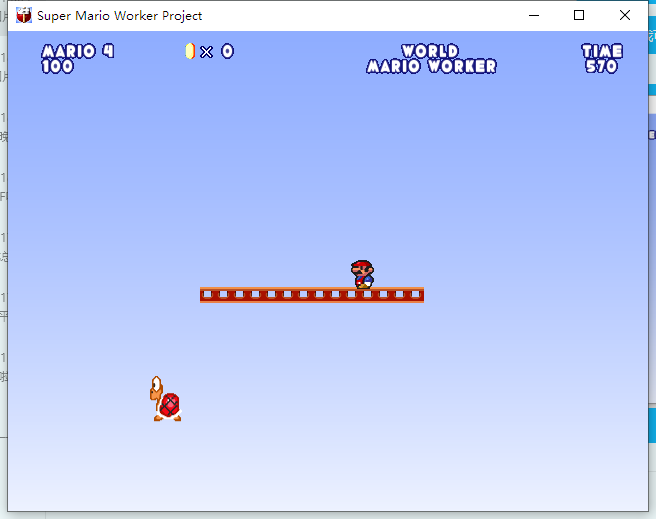Minimize the Super Mario Worker Project window
Viewport: 656px width, 519px height.
pos(534,15)
